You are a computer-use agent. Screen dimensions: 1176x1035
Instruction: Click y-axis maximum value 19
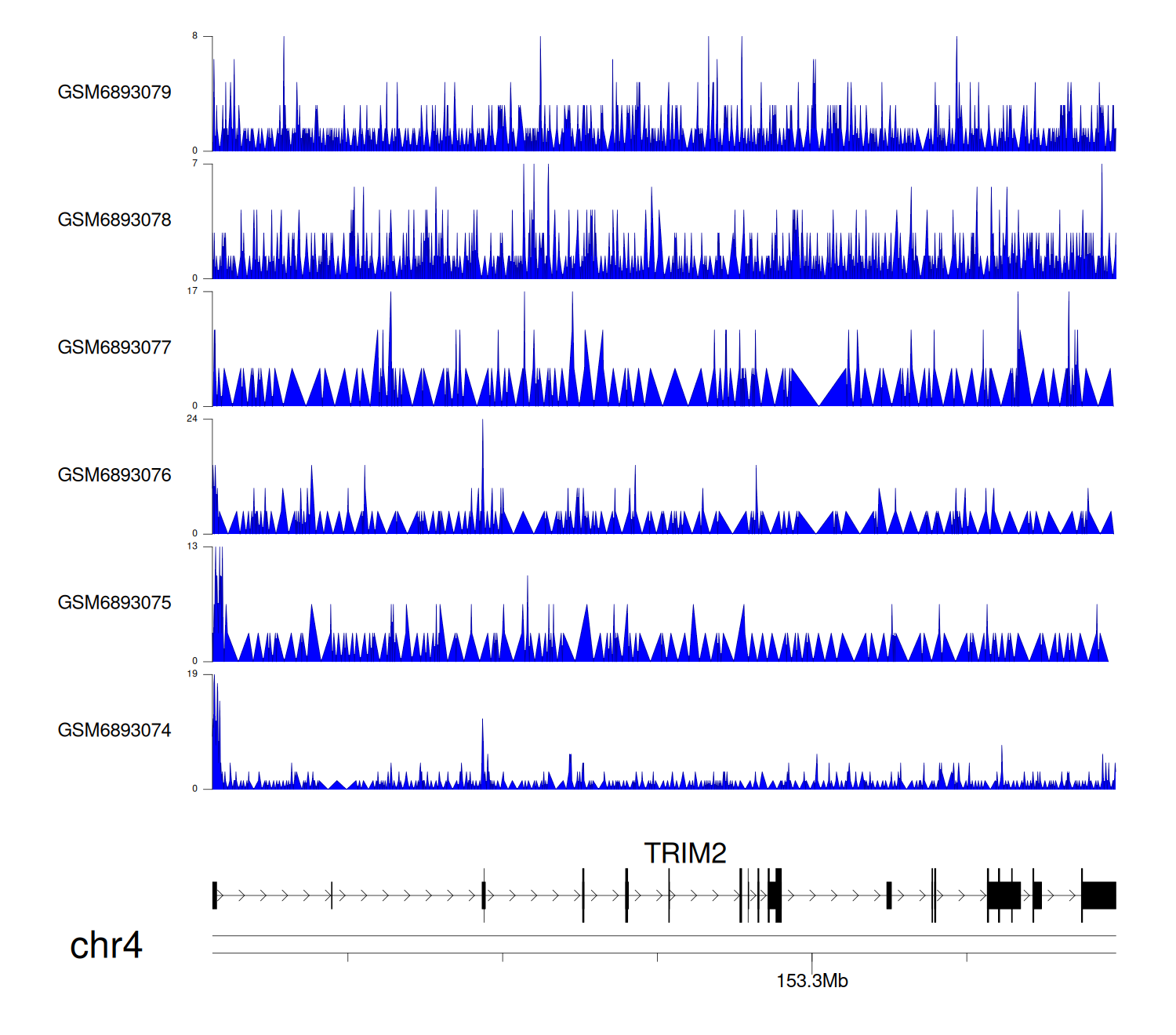coord(192,674)
